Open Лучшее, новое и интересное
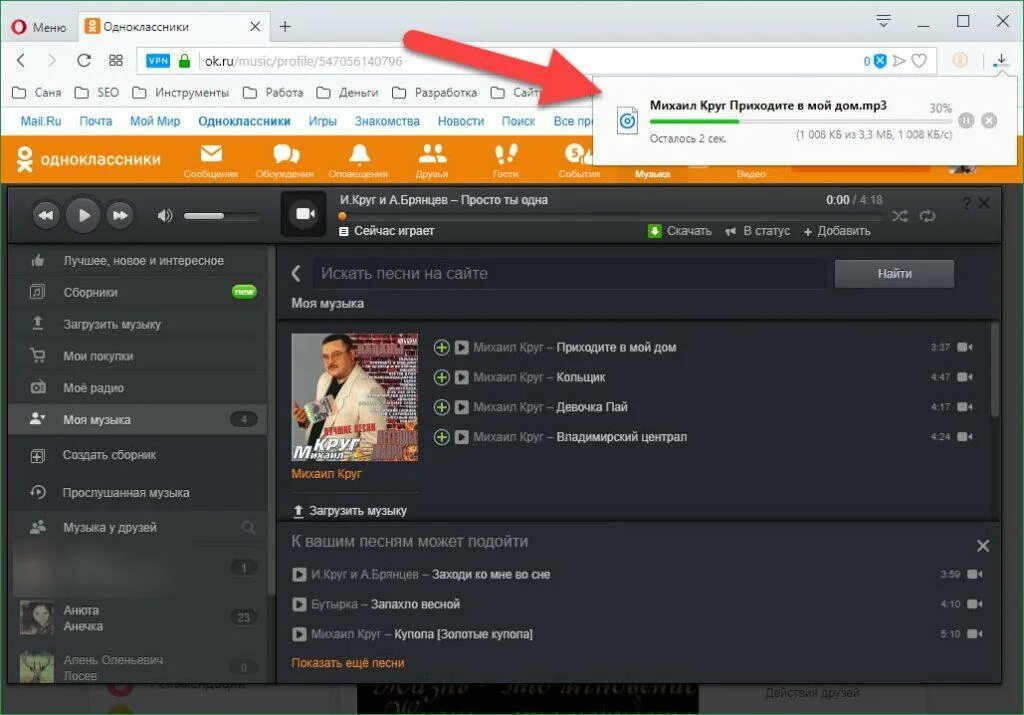 (138, 261)
